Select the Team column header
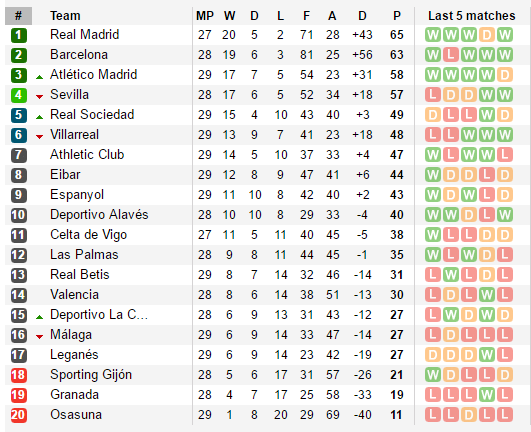Viewport: 531px width, 432px height. pos(65,16)
